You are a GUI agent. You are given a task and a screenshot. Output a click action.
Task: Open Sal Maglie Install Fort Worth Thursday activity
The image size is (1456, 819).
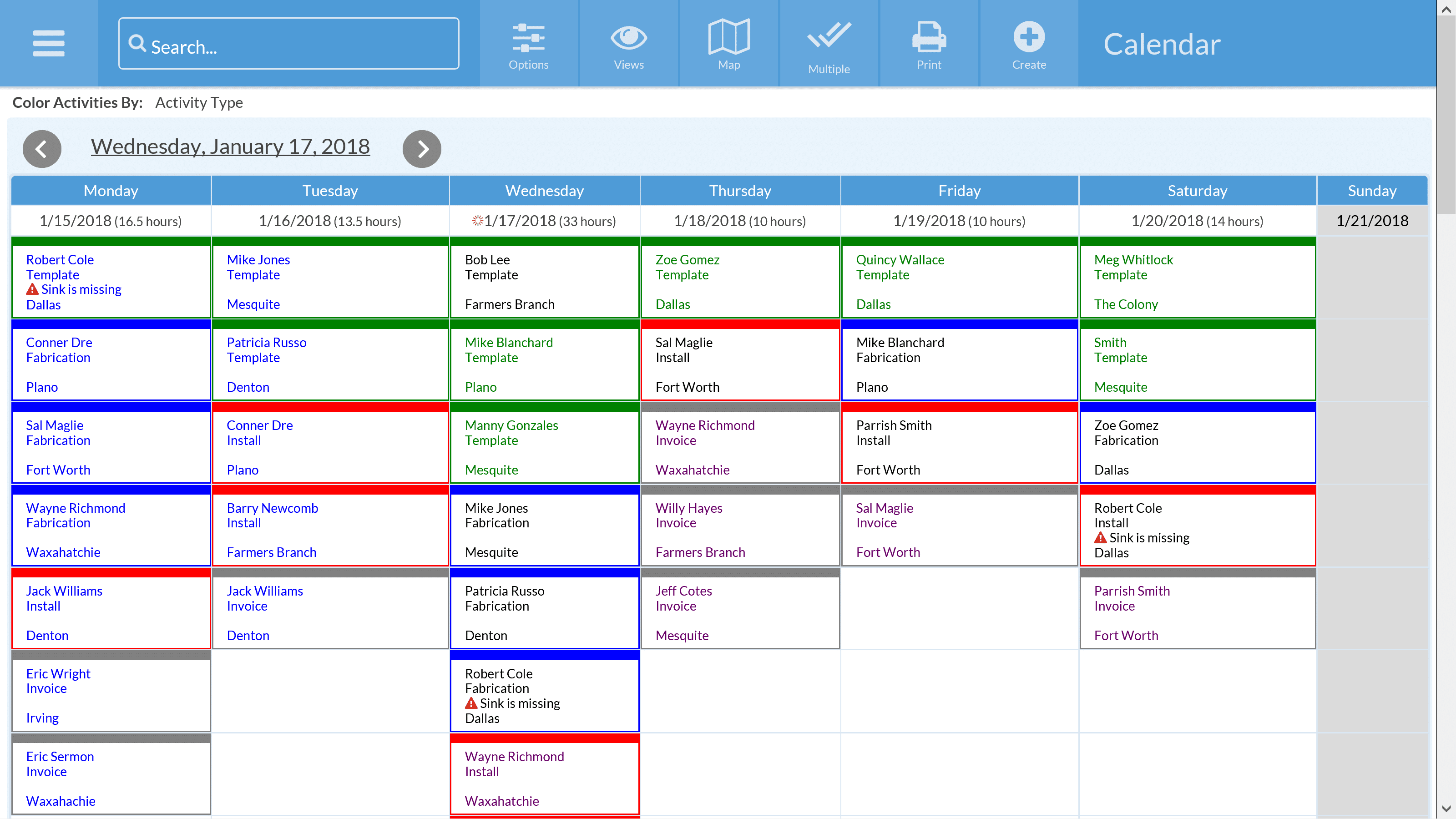pos(740,360)
